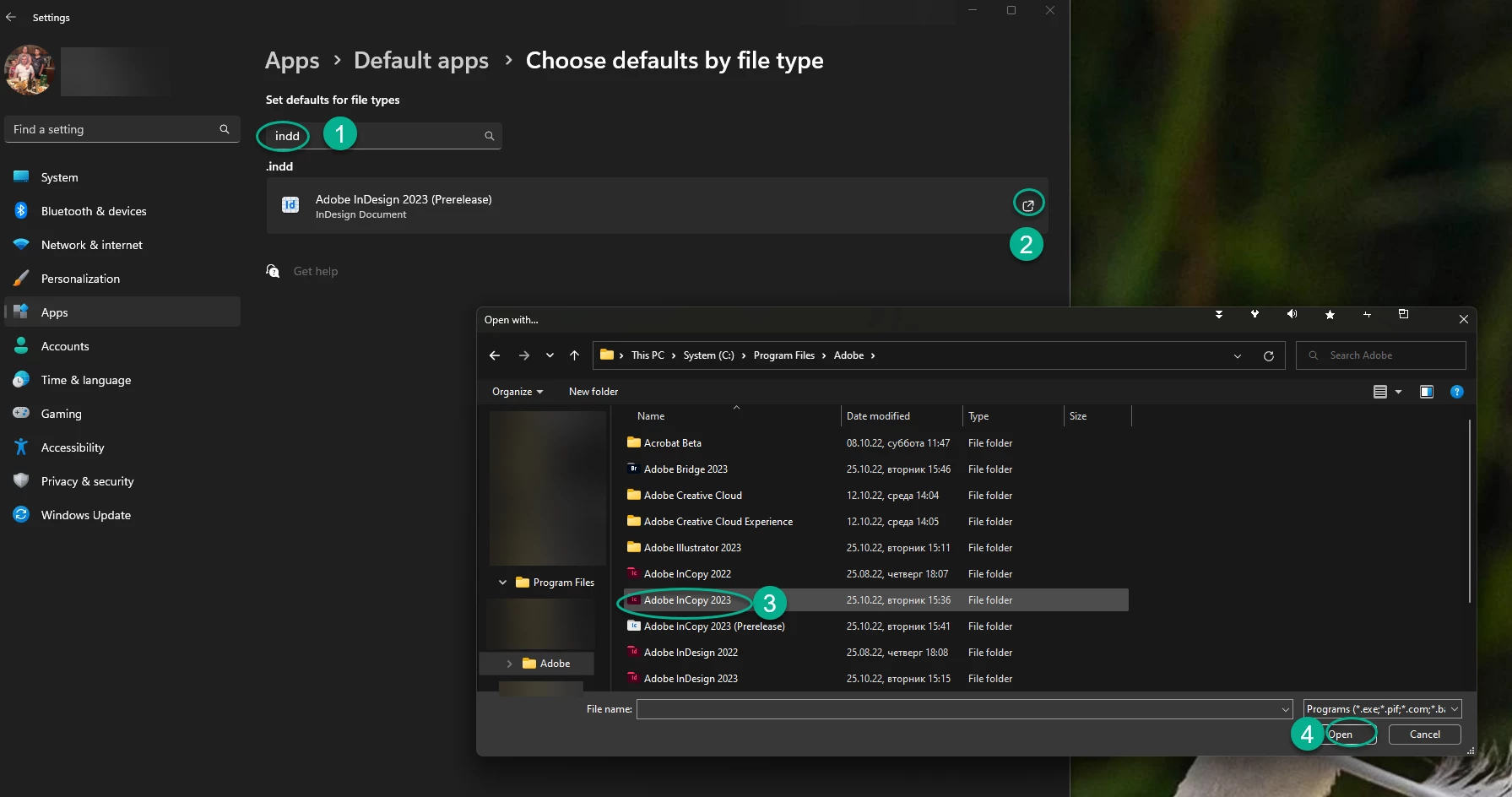Refresh the Adobe folder listing

tap(1268, 355)
